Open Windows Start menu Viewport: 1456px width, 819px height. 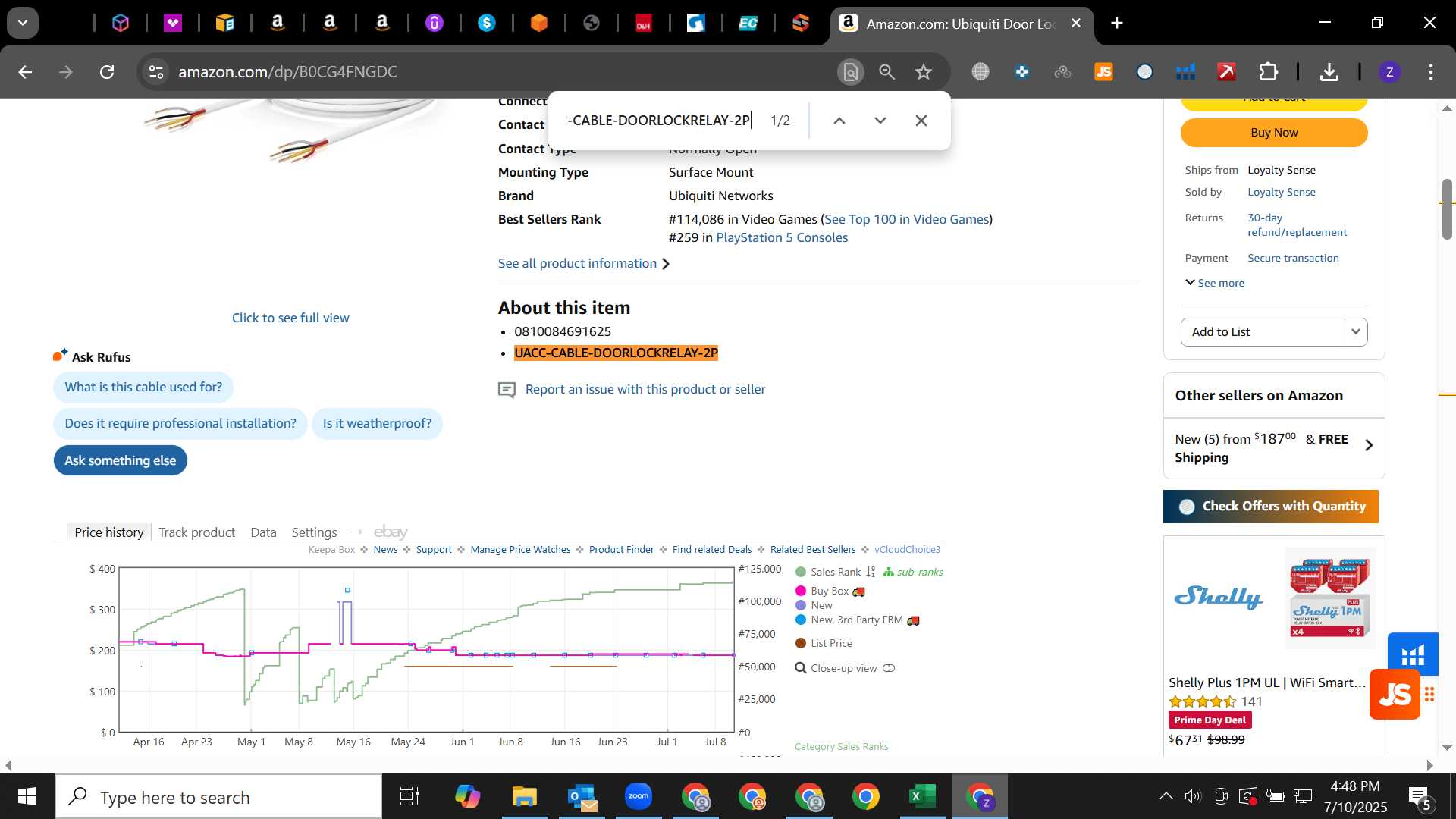[27, 797]
